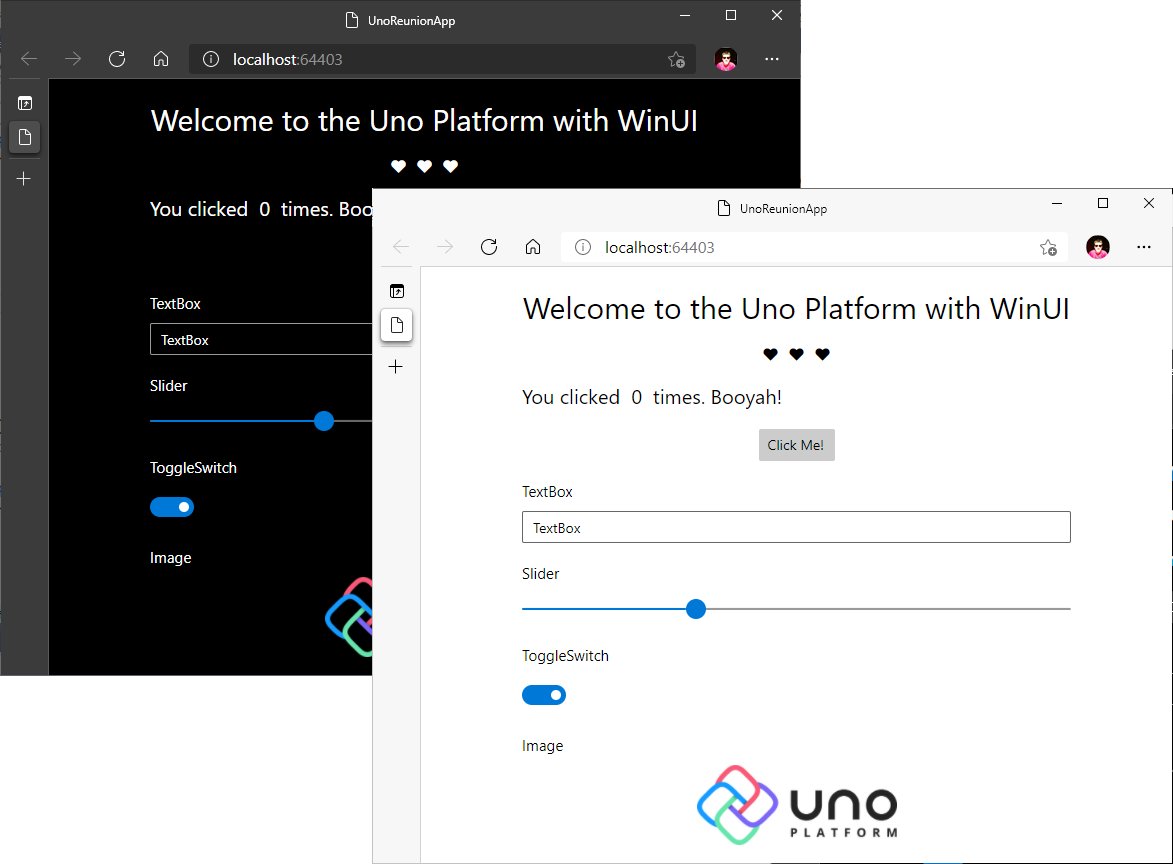Click the forward arrow in the light window
This screenshot has height=864, width=1173.
(x=445, y=247)
